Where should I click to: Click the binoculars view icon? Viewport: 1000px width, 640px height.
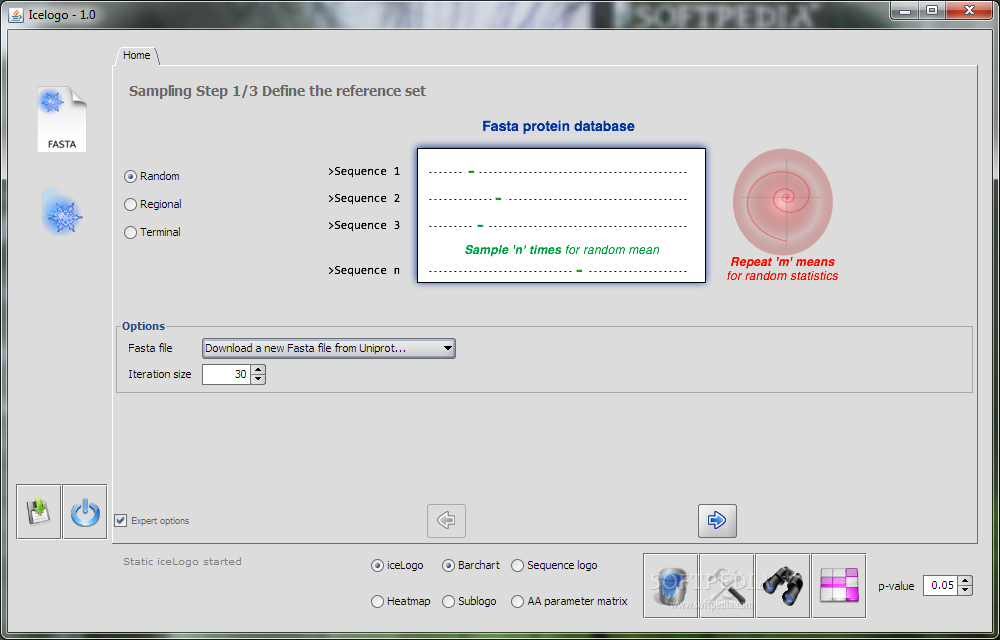click(783, 586)
